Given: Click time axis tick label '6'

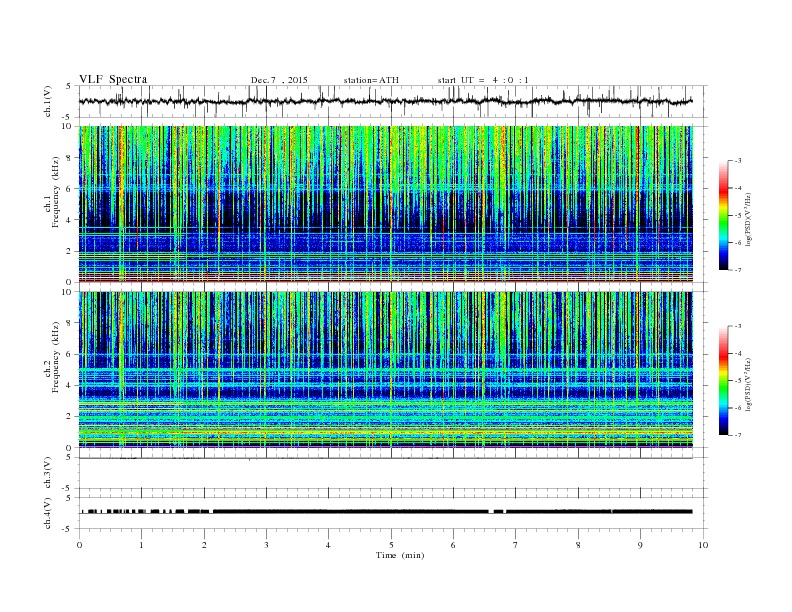Looking at the screenshot, I should [x=453, y=545].
